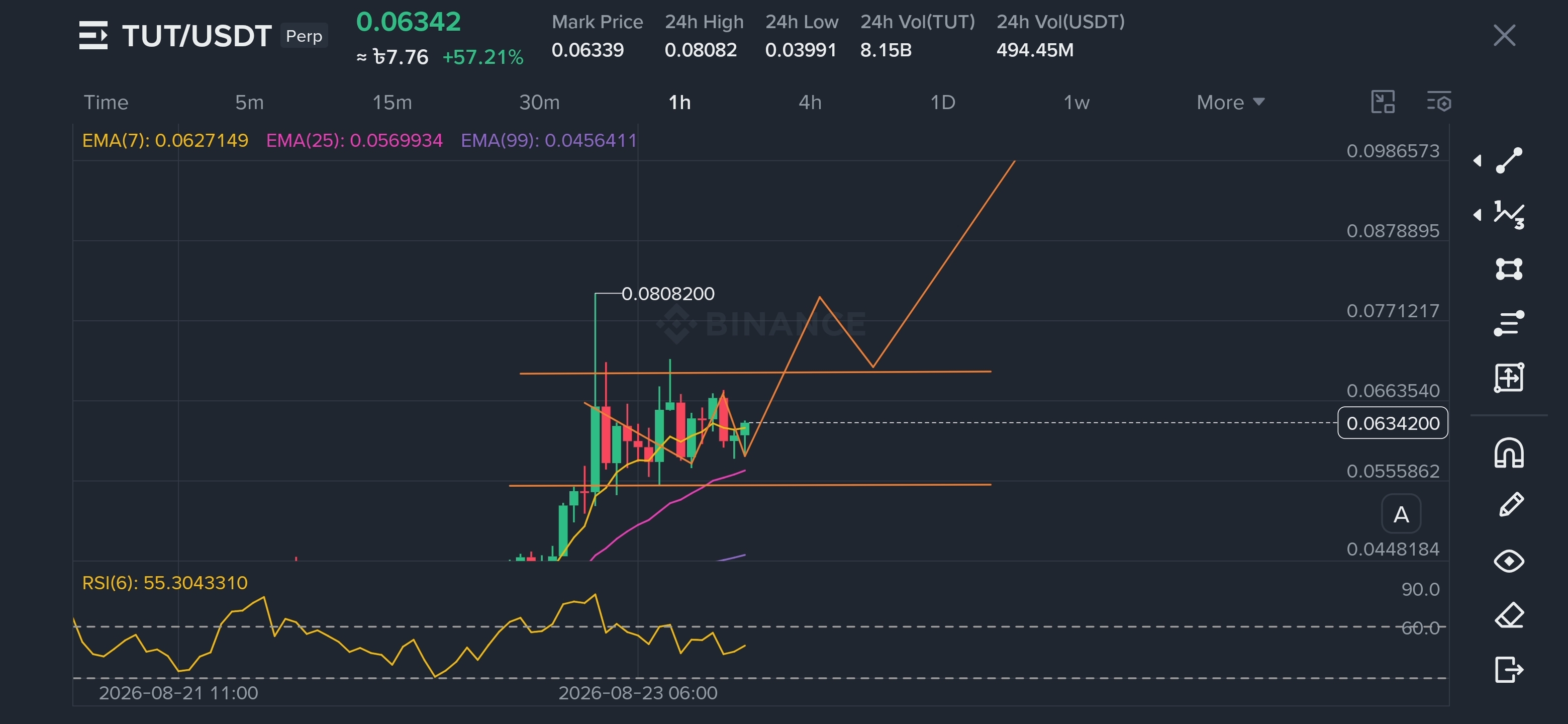The image size is (1568, 724).
Task: Open the More timeframes dropdown
Action: [x=1230, y=102]
